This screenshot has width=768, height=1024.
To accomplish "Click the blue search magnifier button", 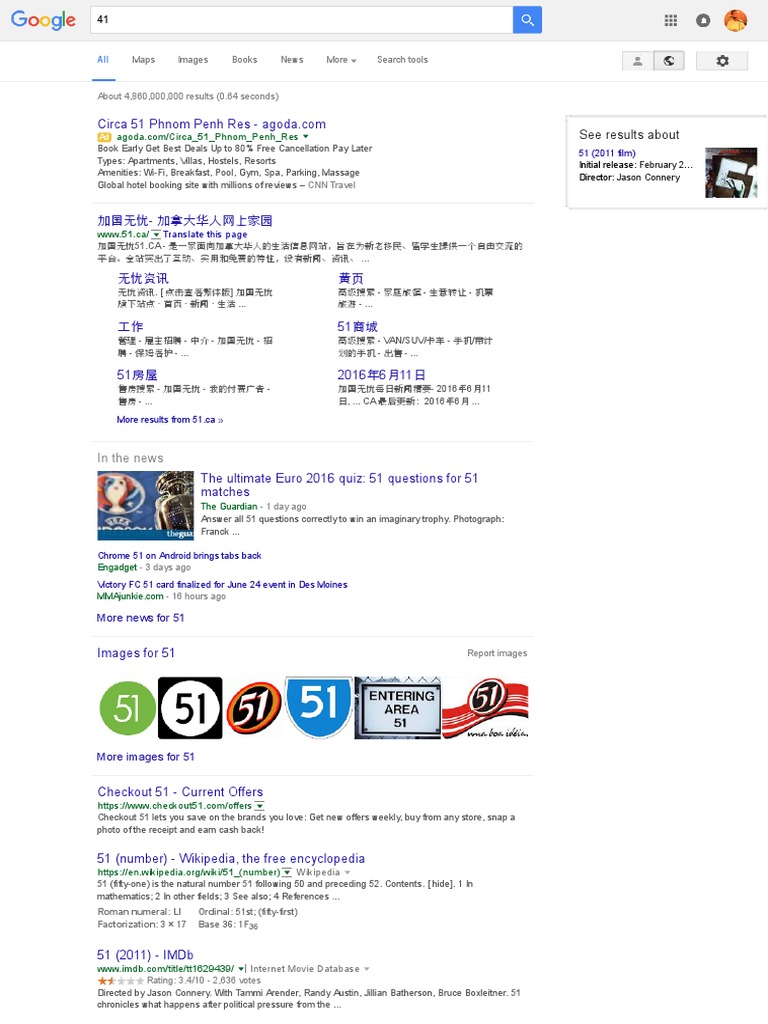I will click(x=527, y=20).
